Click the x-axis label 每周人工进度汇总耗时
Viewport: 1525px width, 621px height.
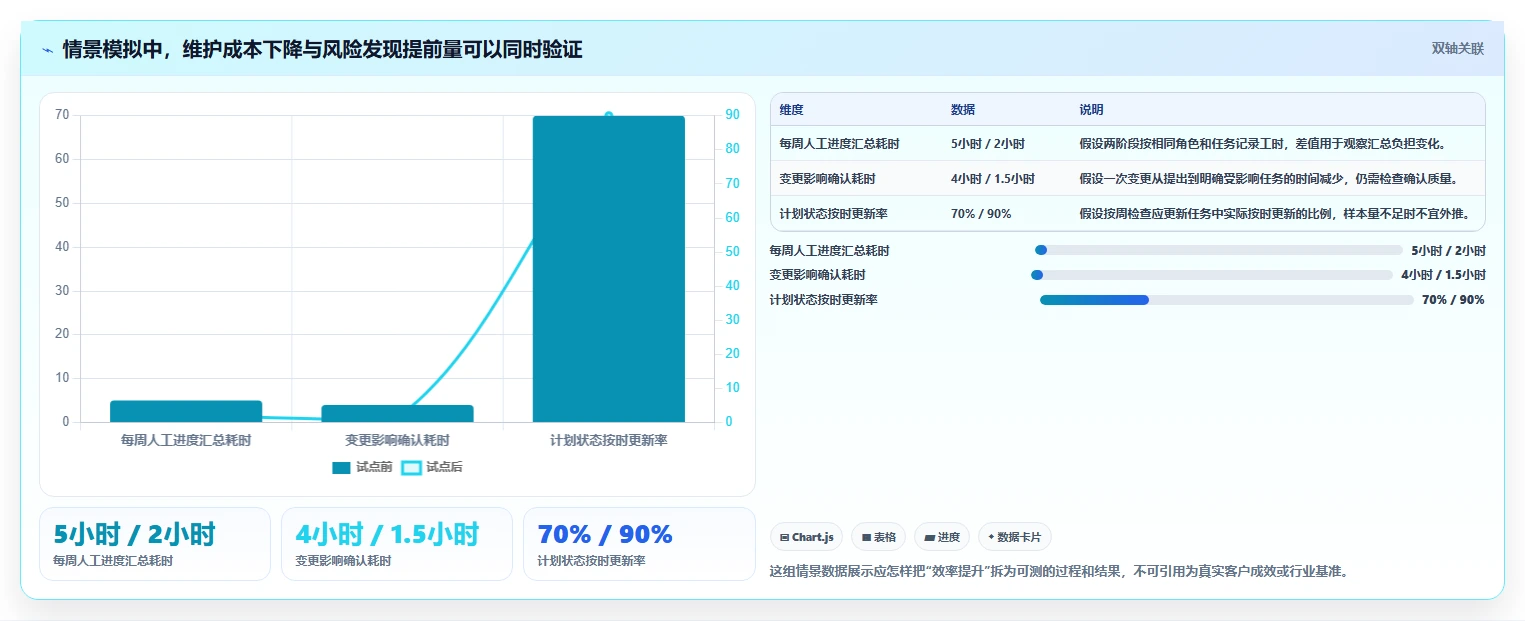[x=186, y=440]
